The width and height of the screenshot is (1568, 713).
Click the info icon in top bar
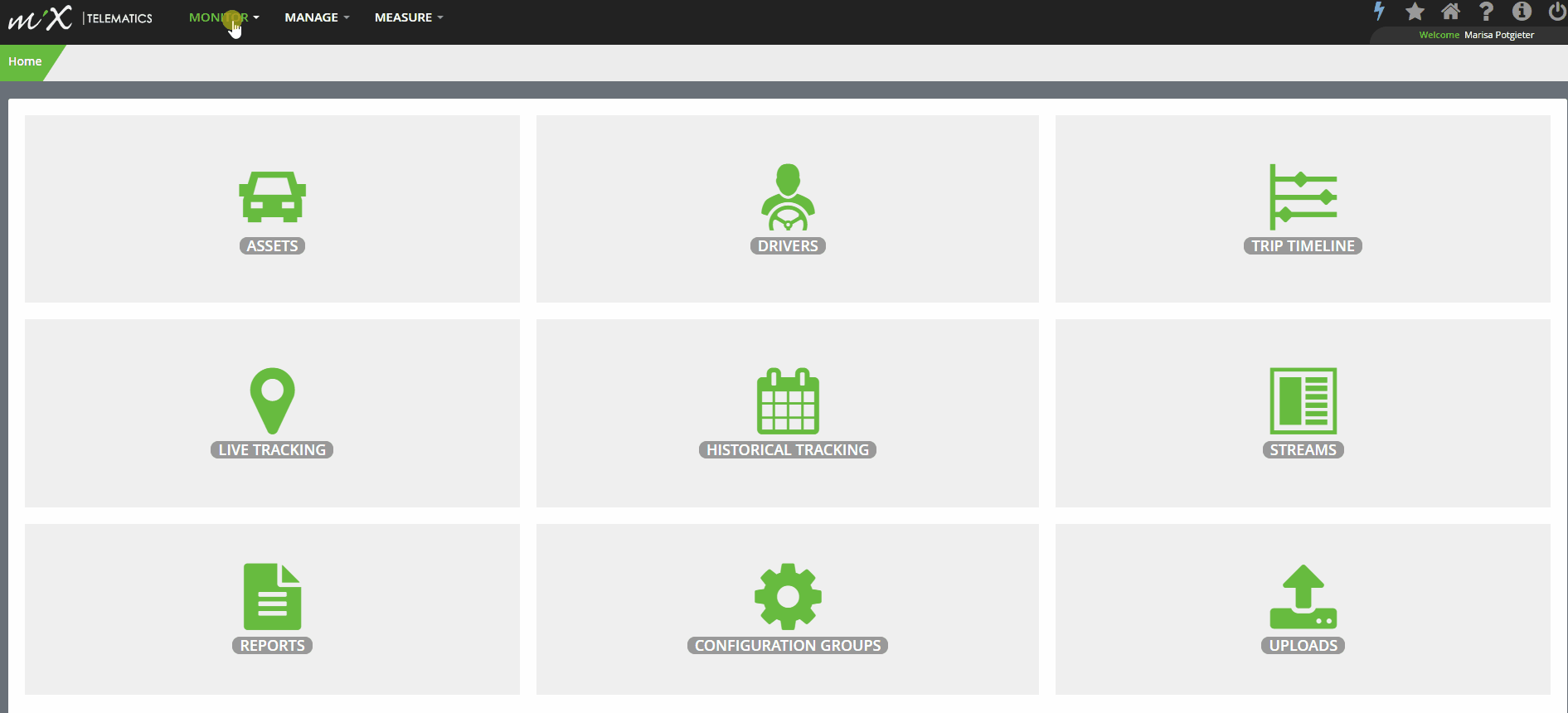(x=1522, y=12)
